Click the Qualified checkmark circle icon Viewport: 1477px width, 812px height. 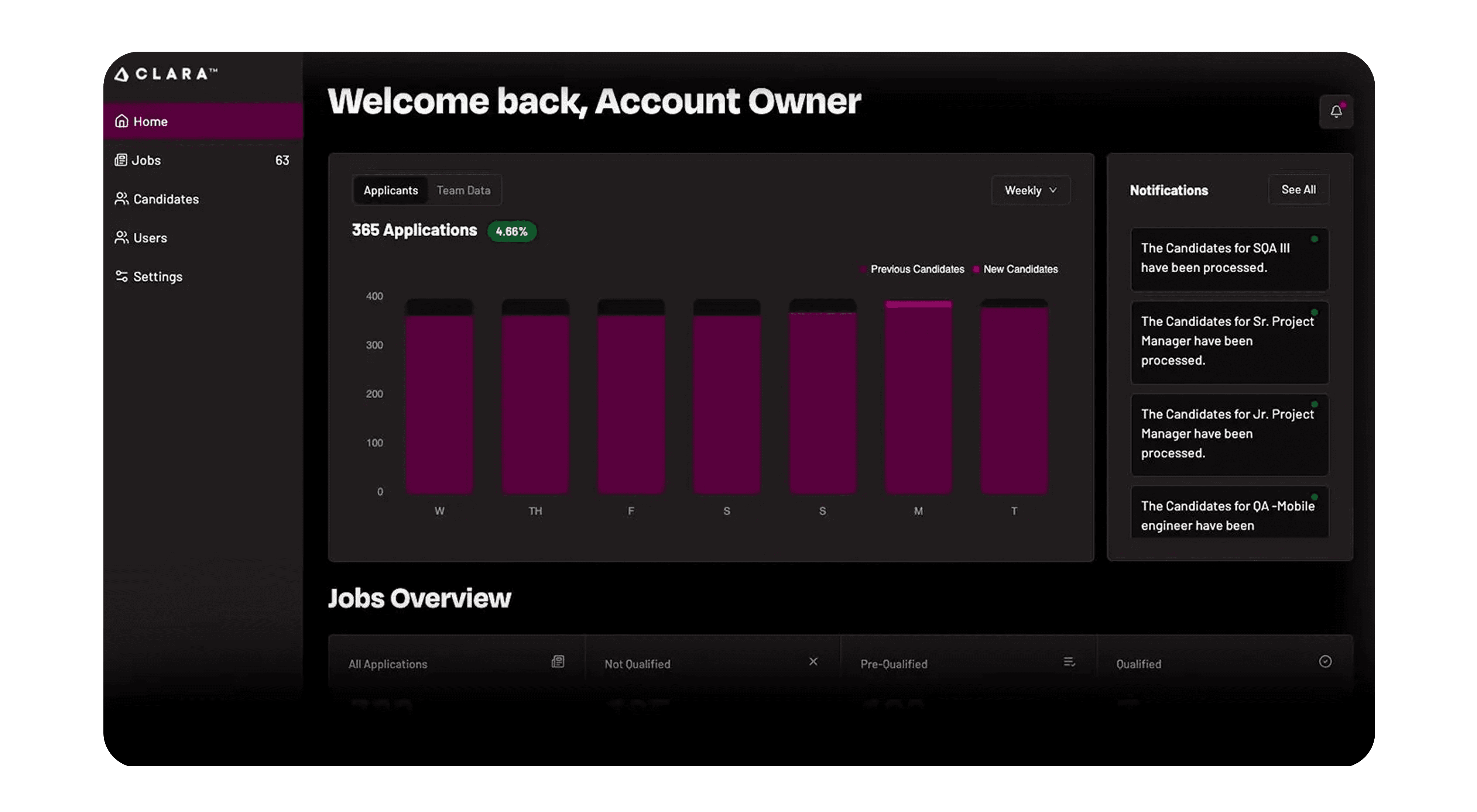[x=1324, y=662]
